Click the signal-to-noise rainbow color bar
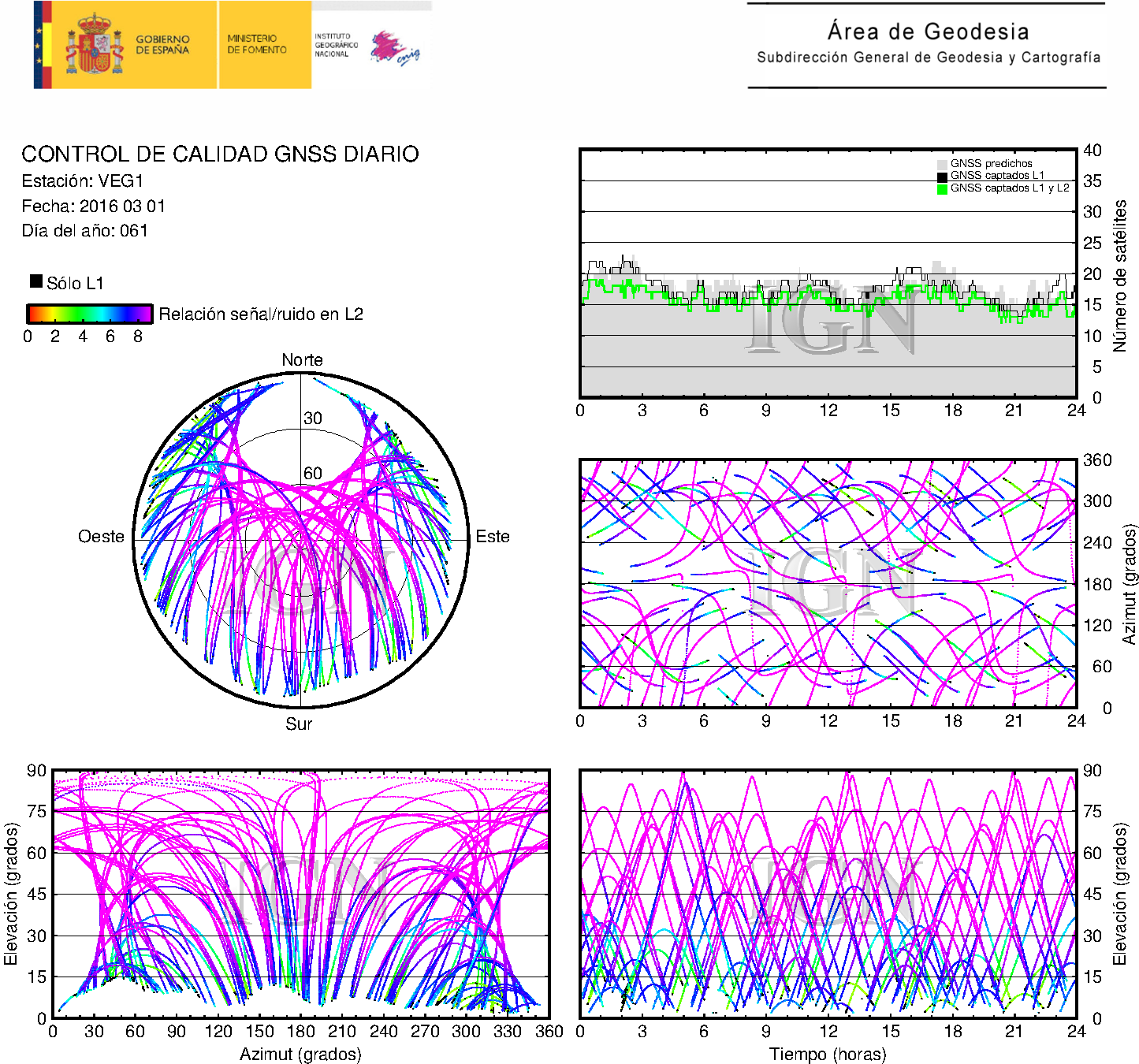Viewport: 1139px width, 1064px height. 89,314
